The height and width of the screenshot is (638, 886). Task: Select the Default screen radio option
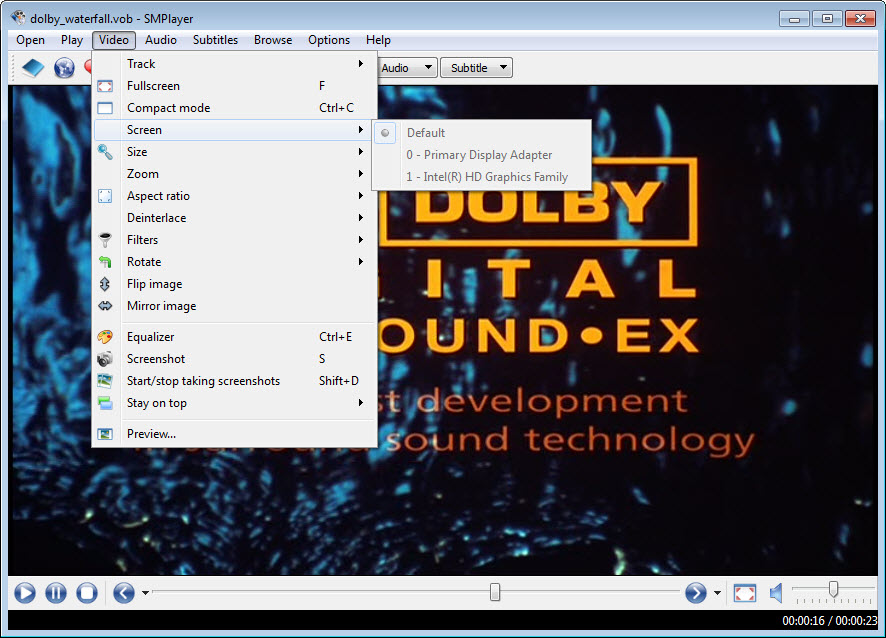(481, 133)
